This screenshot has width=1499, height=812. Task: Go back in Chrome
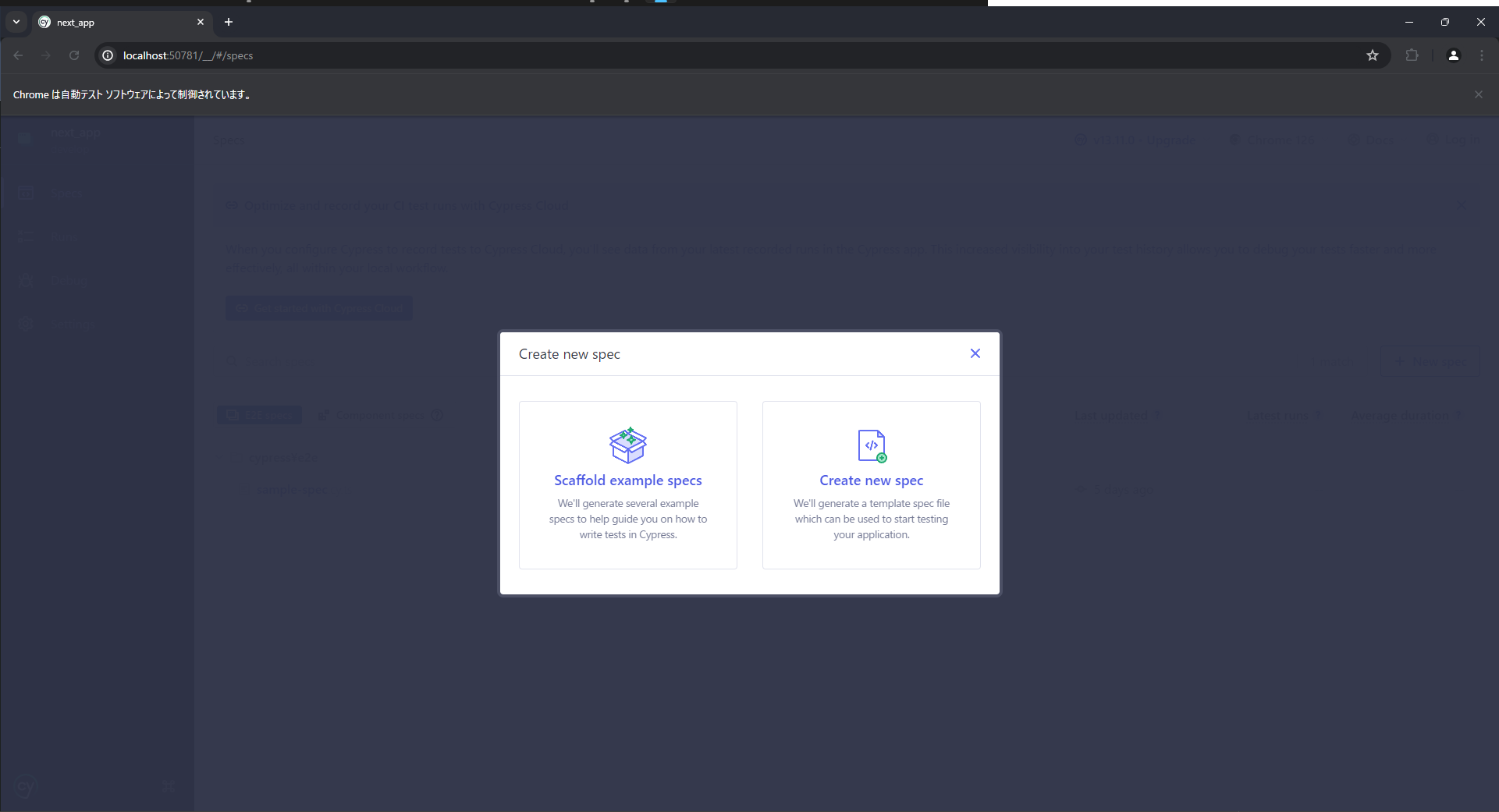18,55
